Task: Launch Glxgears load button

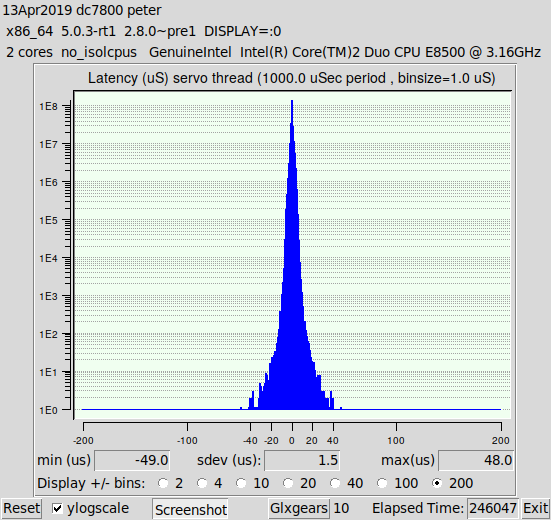Action: 299,508
